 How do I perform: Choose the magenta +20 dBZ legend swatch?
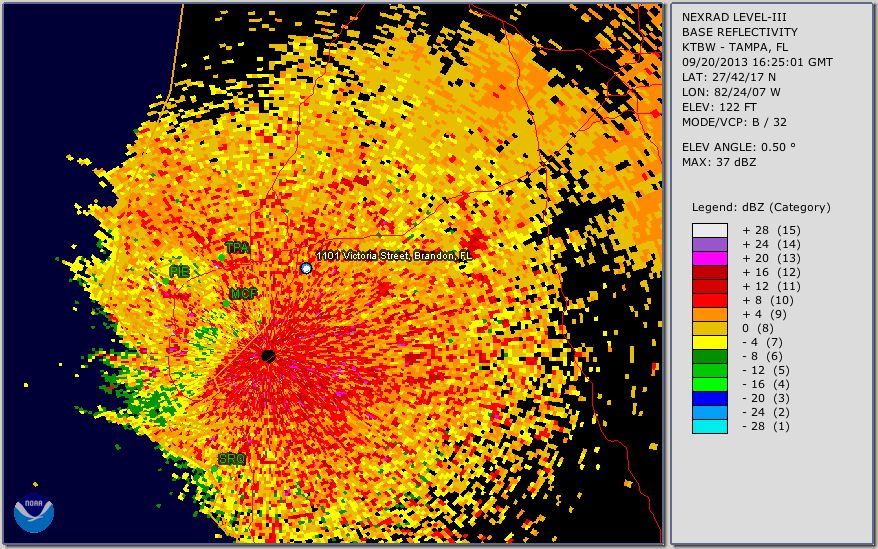pos(709,259)
